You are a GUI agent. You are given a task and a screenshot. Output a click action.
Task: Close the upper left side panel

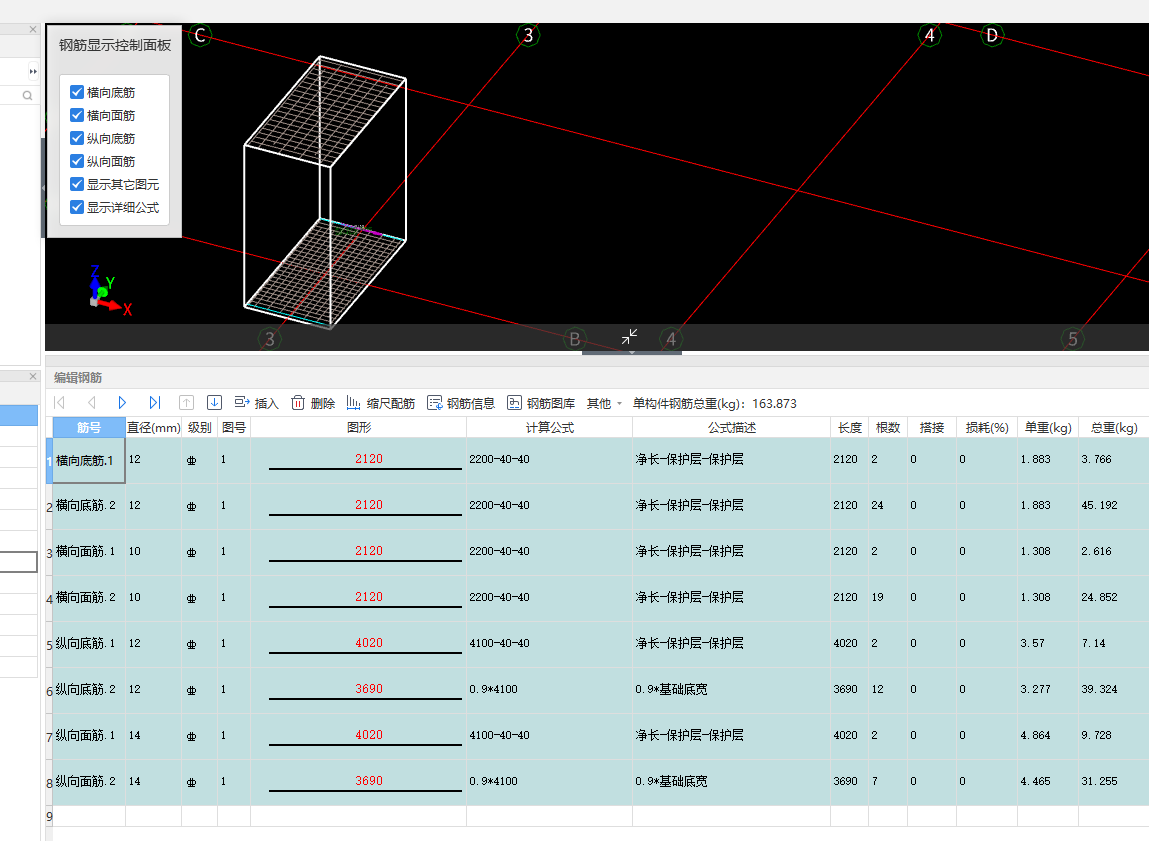33,29
